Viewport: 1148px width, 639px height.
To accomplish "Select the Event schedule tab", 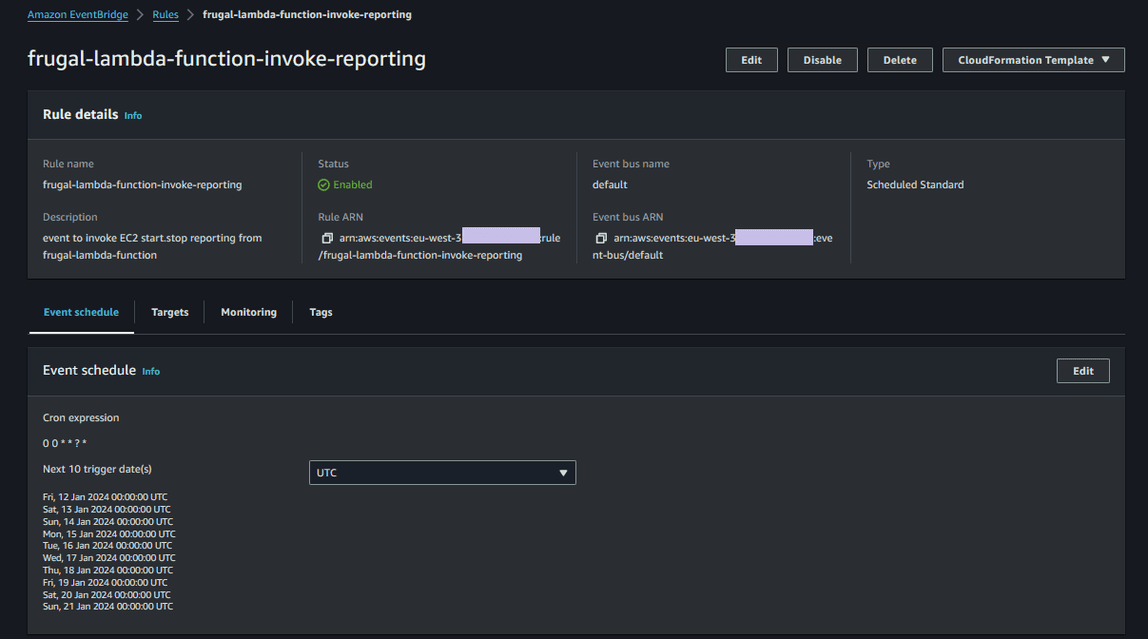I will (81, 311).
